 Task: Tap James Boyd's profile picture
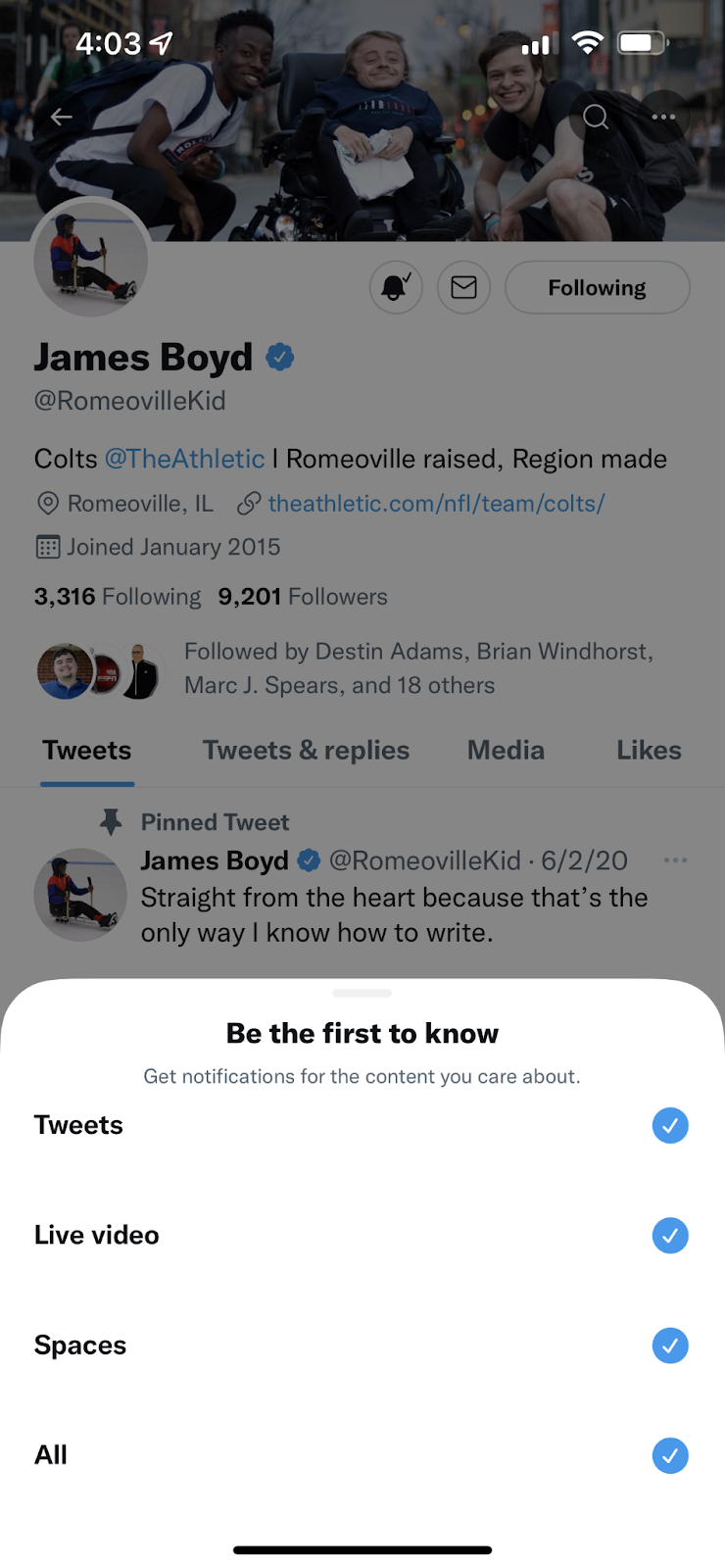[x=91, y=260]
